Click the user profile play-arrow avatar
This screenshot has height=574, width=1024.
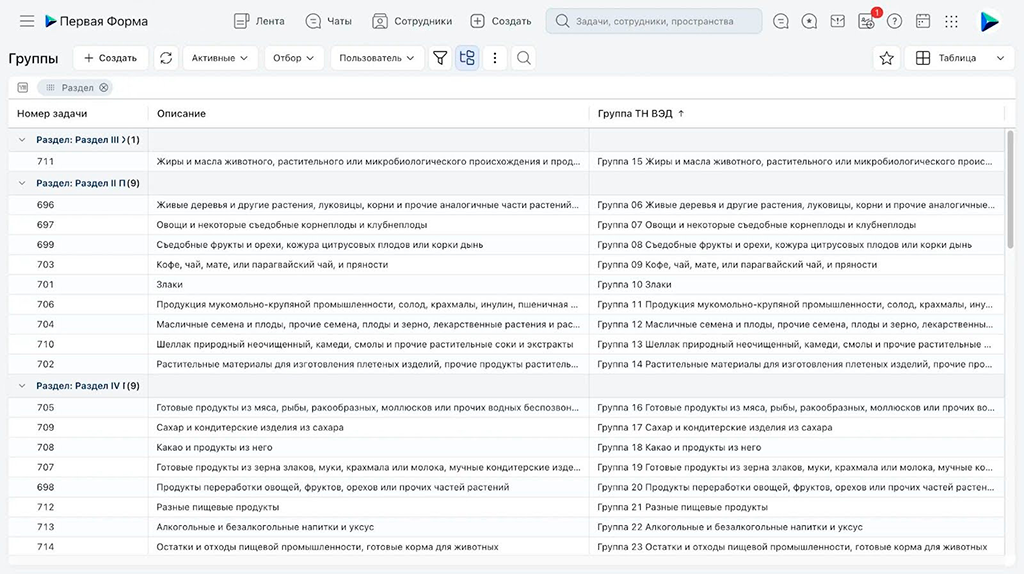(x=989, y=21)
